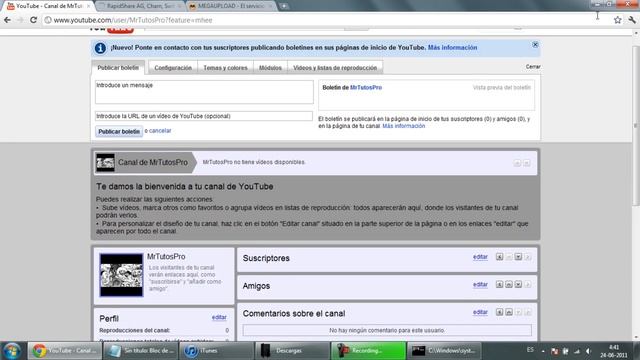Open Más información link in blue banner
Viewport: 640px width, 360px height.
pos(452,48)
